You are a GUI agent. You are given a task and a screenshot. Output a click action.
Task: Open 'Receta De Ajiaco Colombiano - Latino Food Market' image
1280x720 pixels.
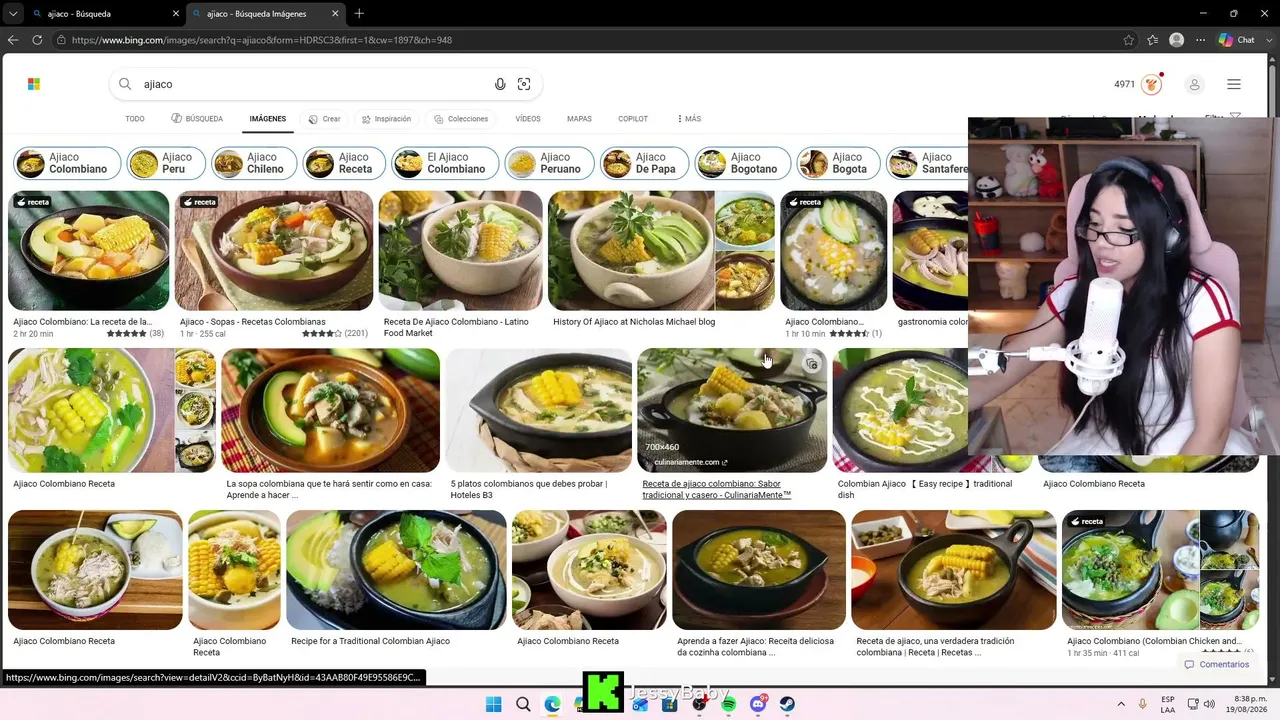[x=460, y=251]
